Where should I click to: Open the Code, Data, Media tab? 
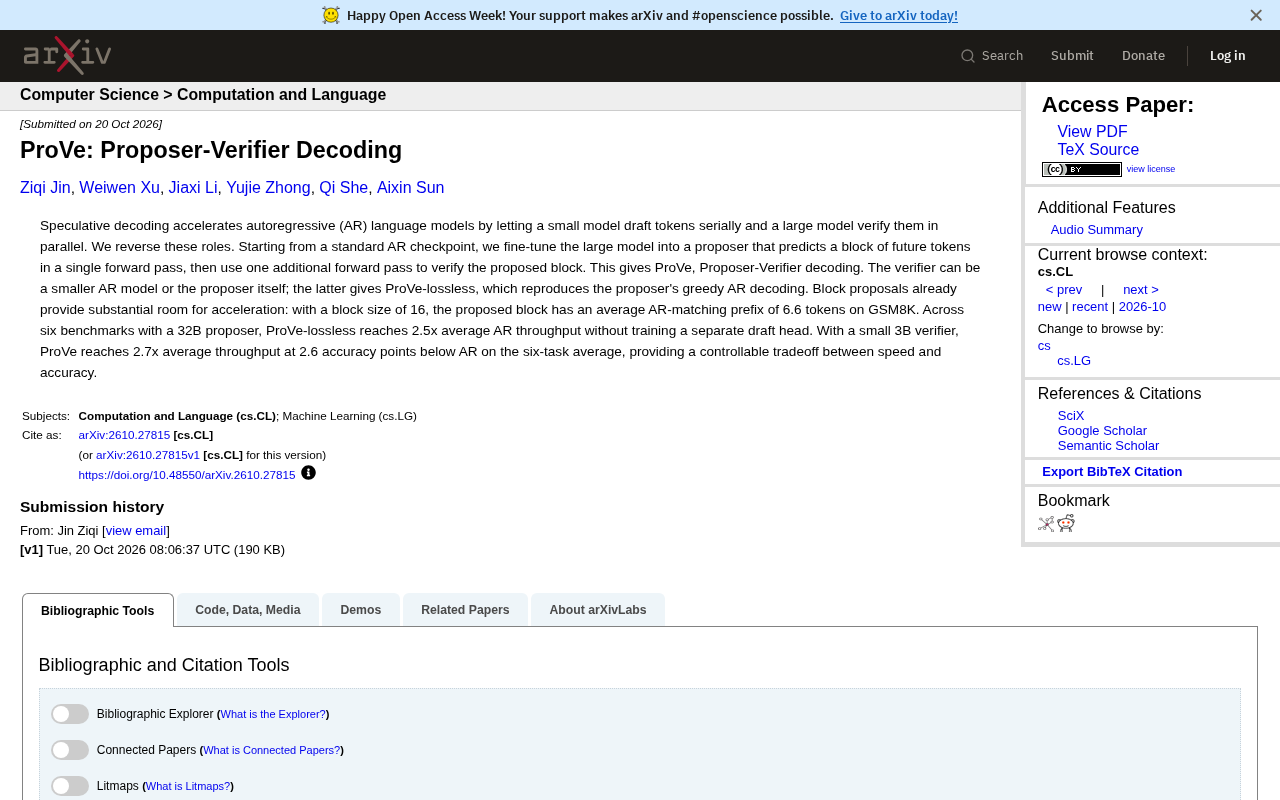248,610
